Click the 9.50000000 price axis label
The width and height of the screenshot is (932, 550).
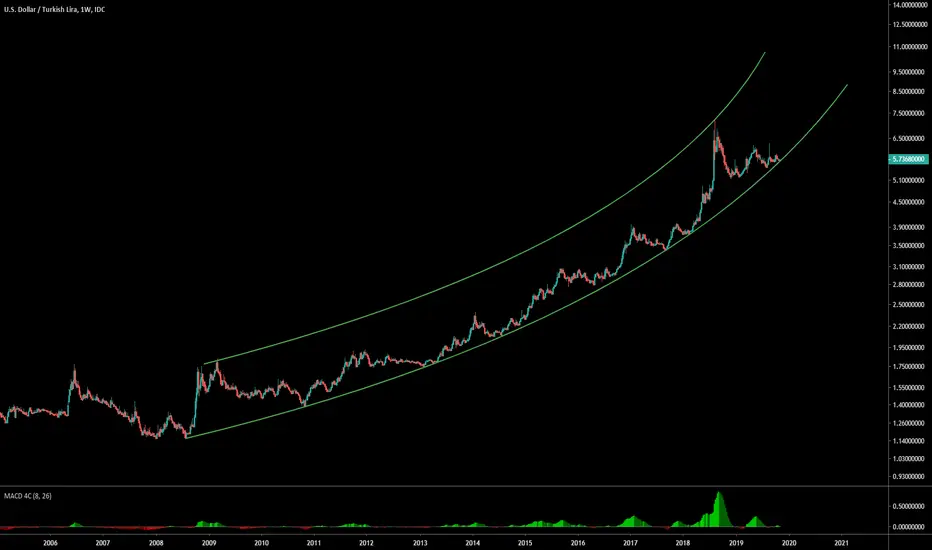click(x=909, y=72)
